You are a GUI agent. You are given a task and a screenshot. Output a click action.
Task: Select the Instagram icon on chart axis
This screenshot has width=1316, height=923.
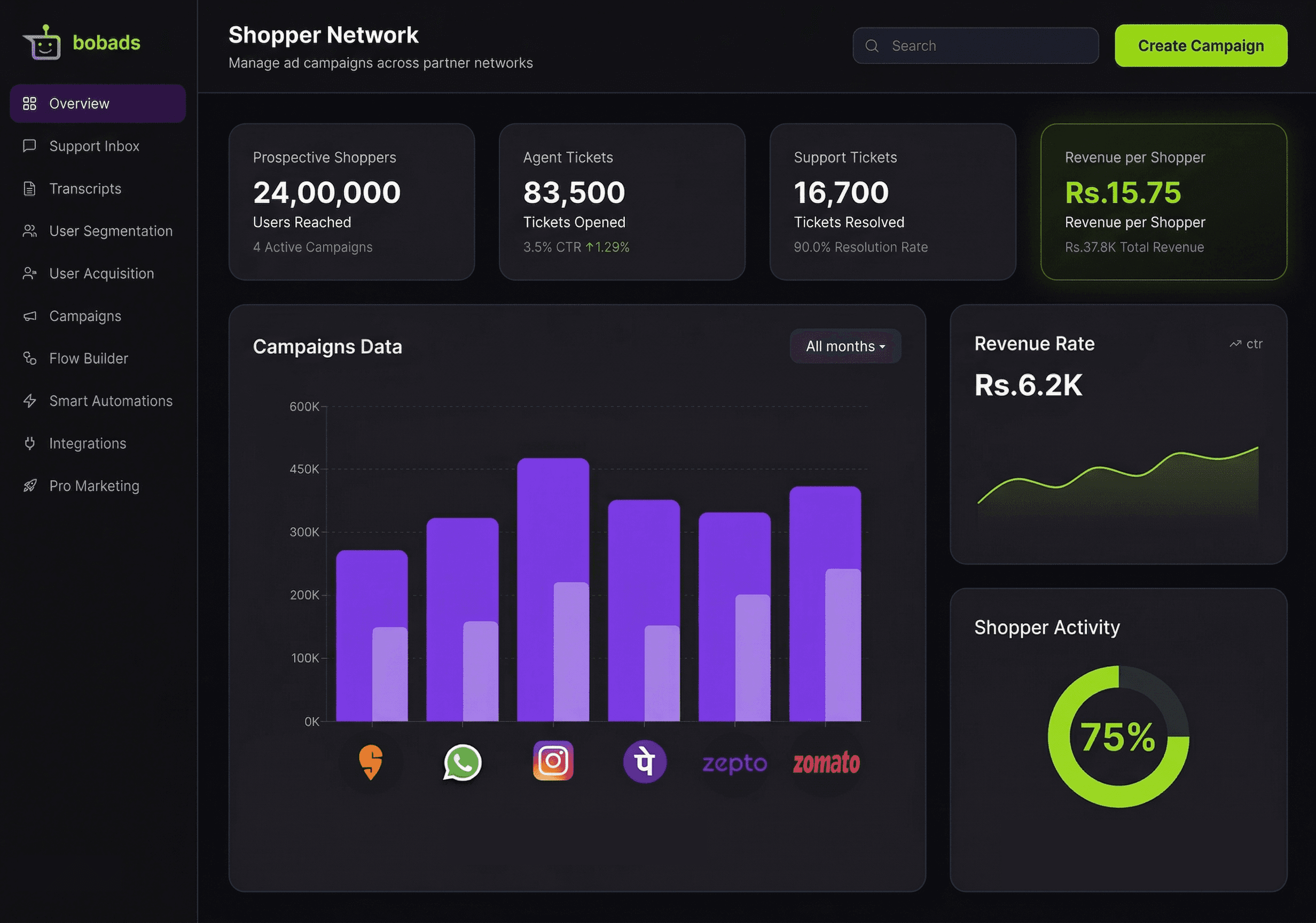553,761
